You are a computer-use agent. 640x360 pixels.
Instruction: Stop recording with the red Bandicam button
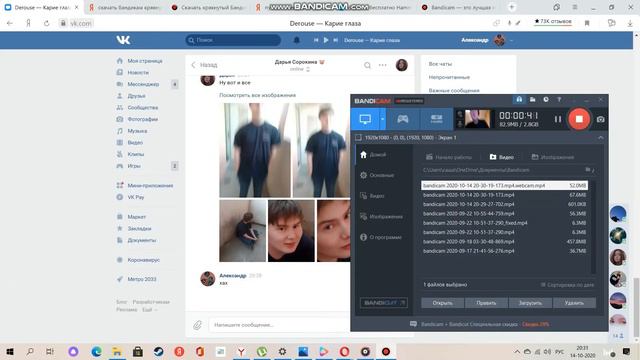pos(579,119)
